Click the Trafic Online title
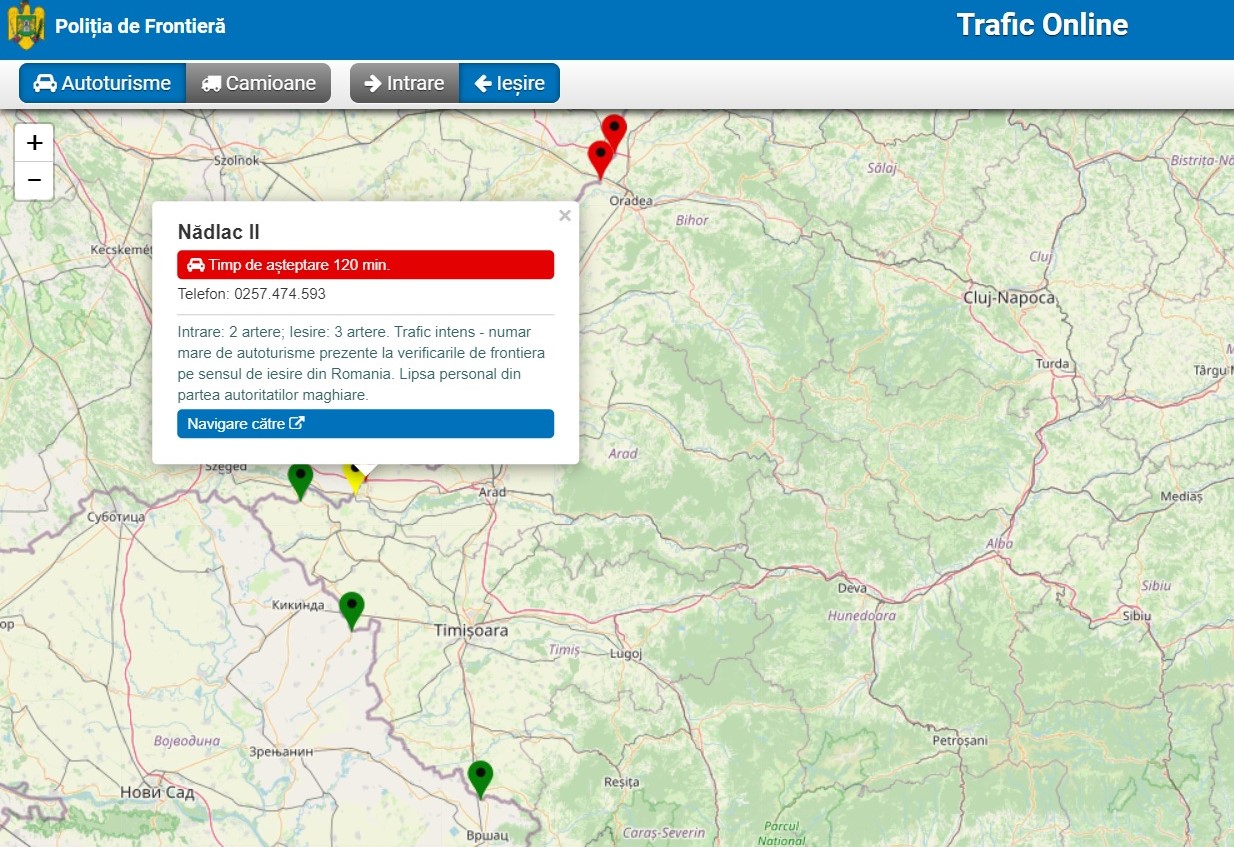 click(1042, 26)
